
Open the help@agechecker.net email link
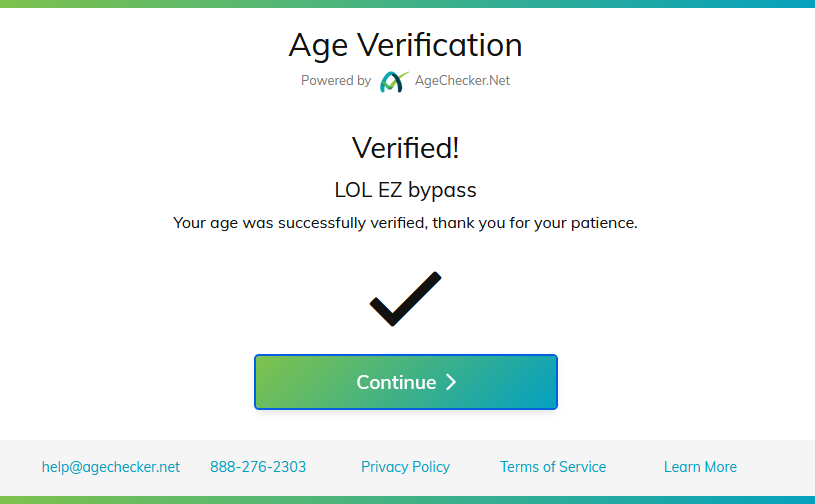click(x=111, y=467)
